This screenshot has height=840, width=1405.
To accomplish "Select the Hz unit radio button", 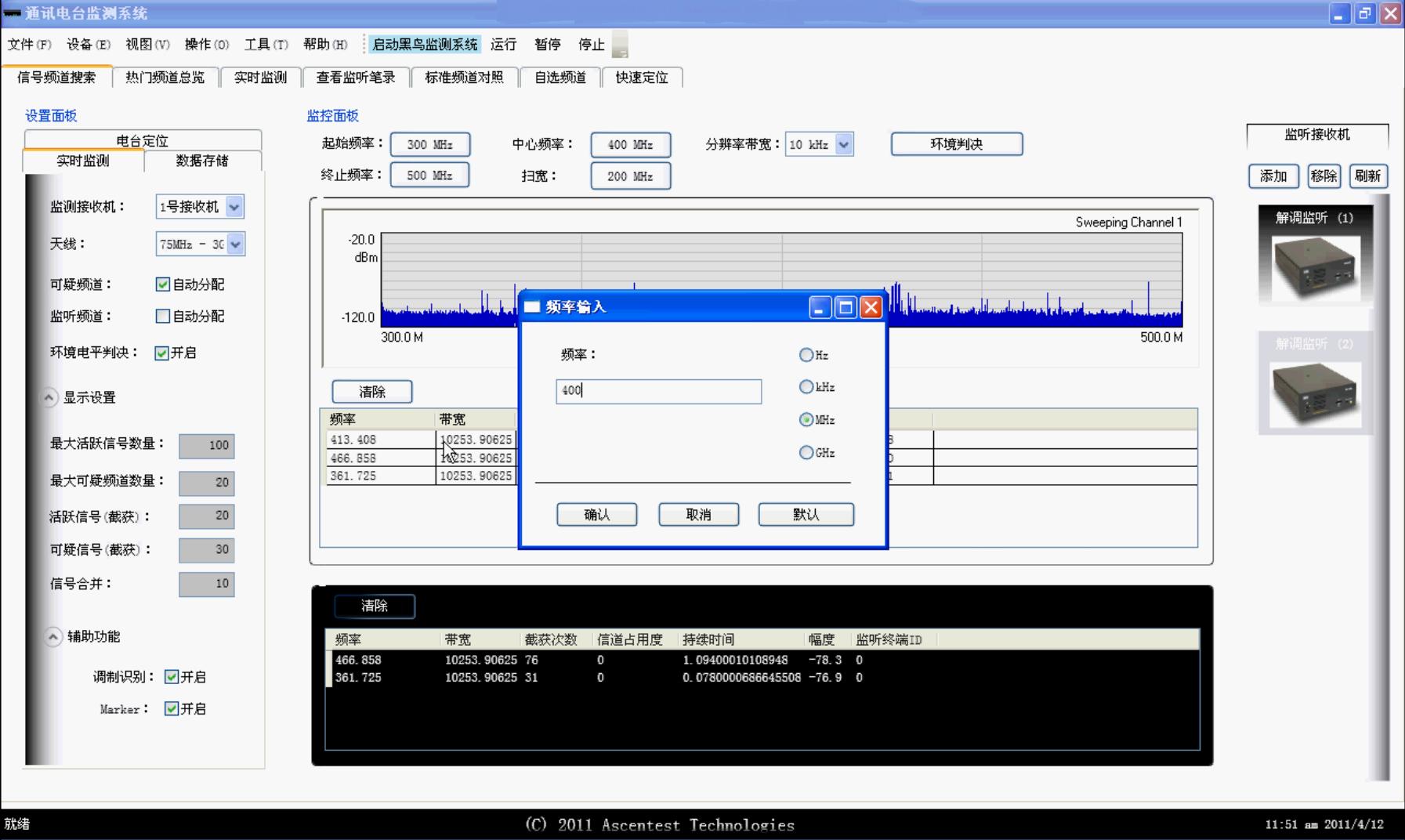I will [x=806, y=355].
